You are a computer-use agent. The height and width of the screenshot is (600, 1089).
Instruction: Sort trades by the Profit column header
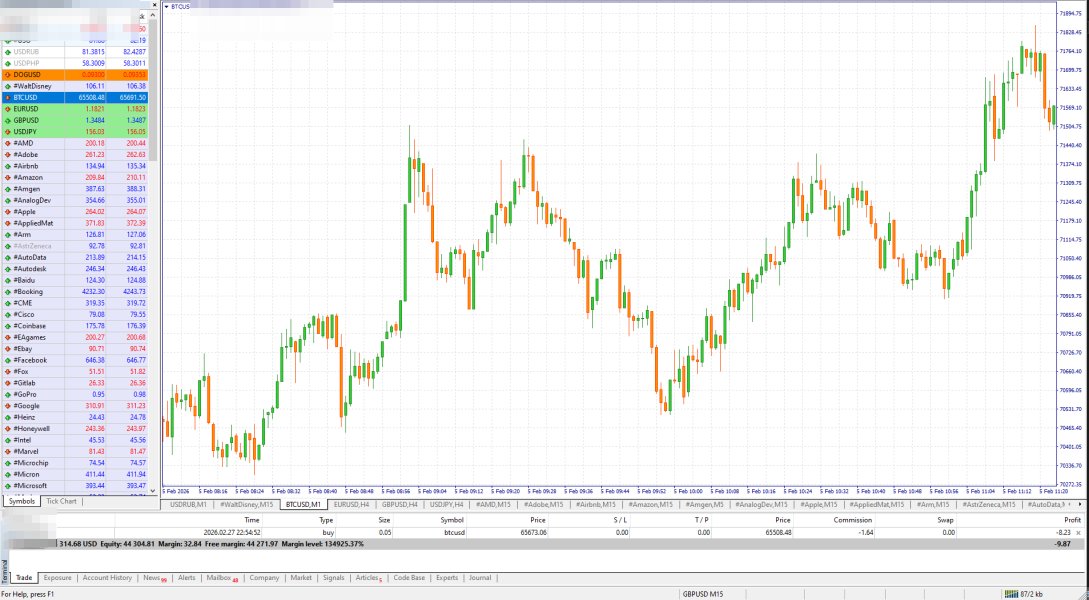(1072, 520)
